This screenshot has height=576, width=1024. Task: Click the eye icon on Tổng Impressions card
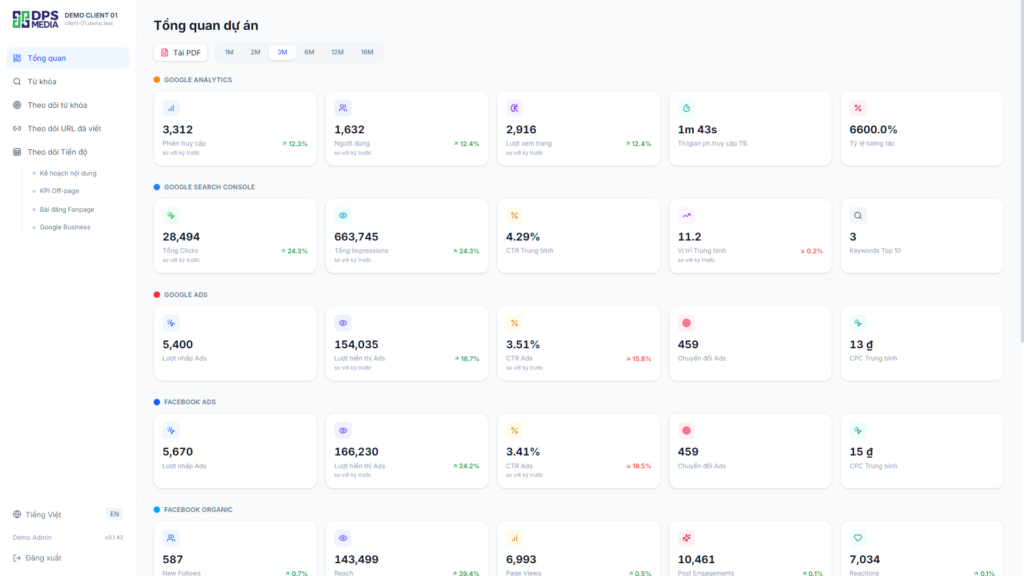click(x=343, y=216)
